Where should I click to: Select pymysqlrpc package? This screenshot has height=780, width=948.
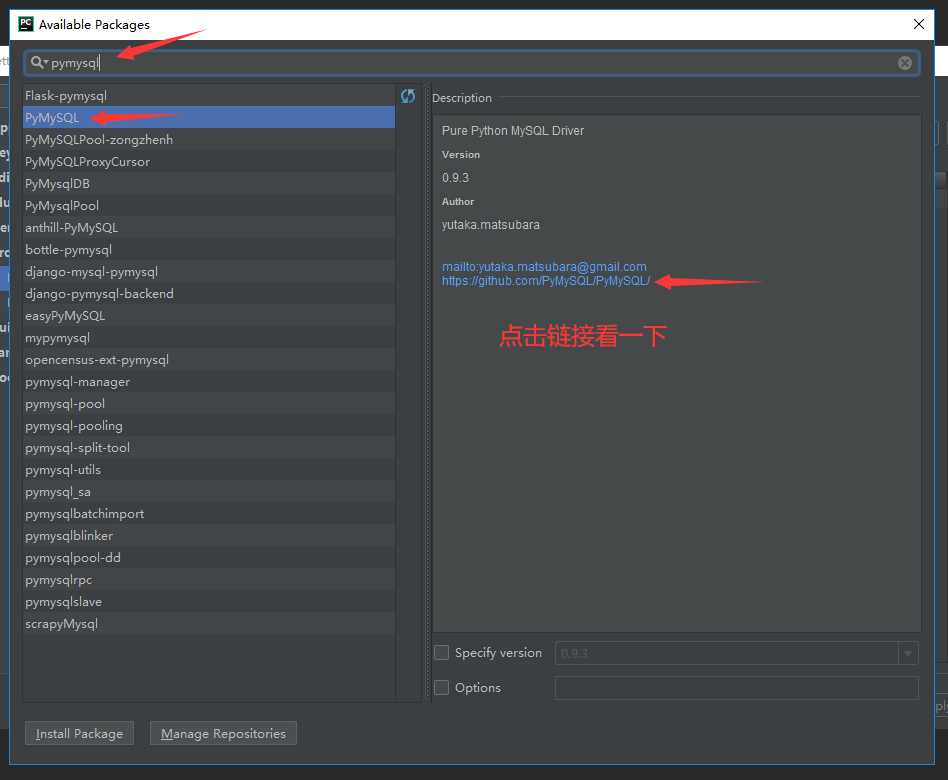pos(209,579)
